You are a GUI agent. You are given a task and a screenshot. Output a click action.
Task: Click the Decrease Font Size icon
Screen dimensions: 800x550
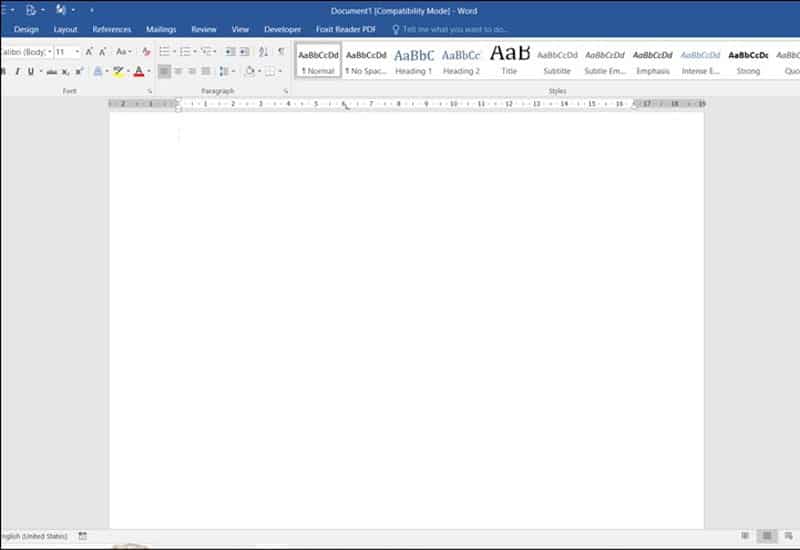[103, 52]
